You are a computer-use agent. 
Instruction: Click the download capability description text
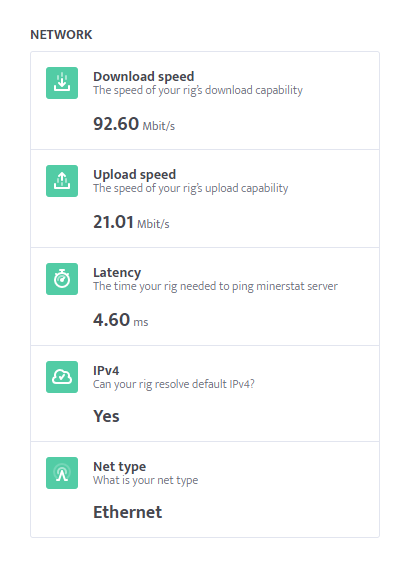[198, 90]
